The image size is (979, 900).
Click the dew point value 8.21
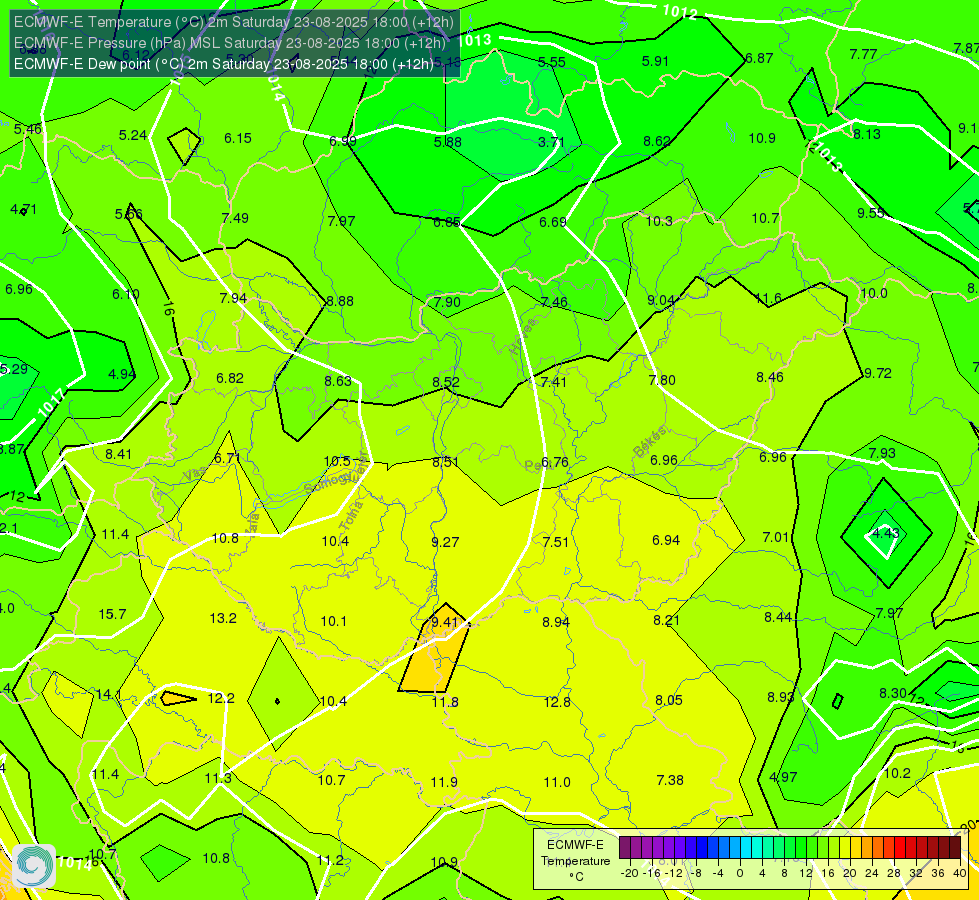point(666,620)
